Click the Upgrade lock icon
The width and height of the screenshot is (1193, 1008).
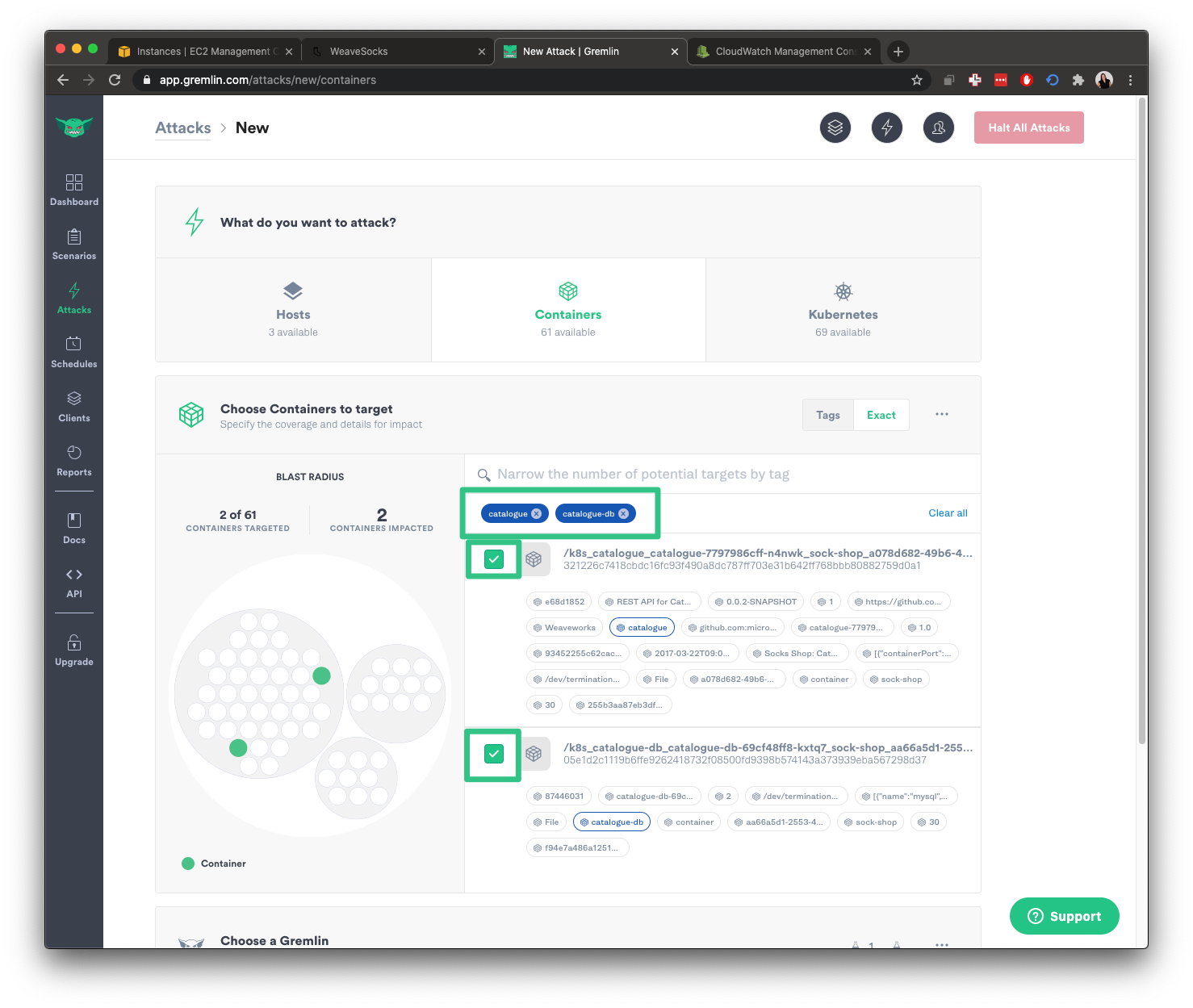pyautogui.click(x=74, y=643)
